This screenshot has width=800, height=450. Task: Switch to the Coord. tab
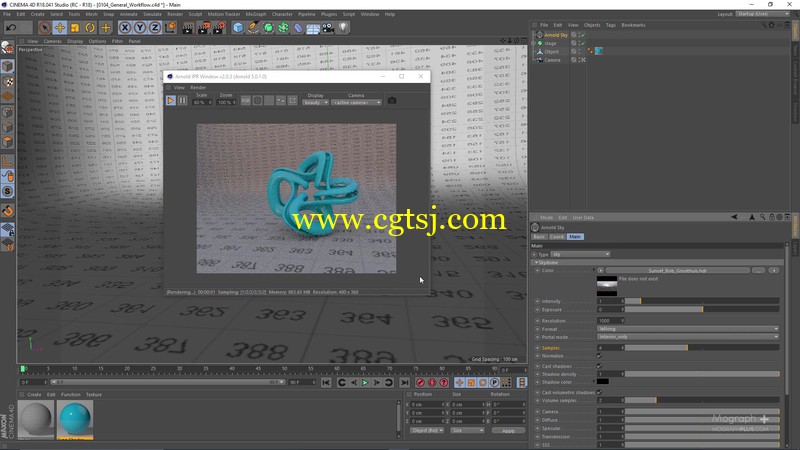pyautogui.click(x=557, y=237)
